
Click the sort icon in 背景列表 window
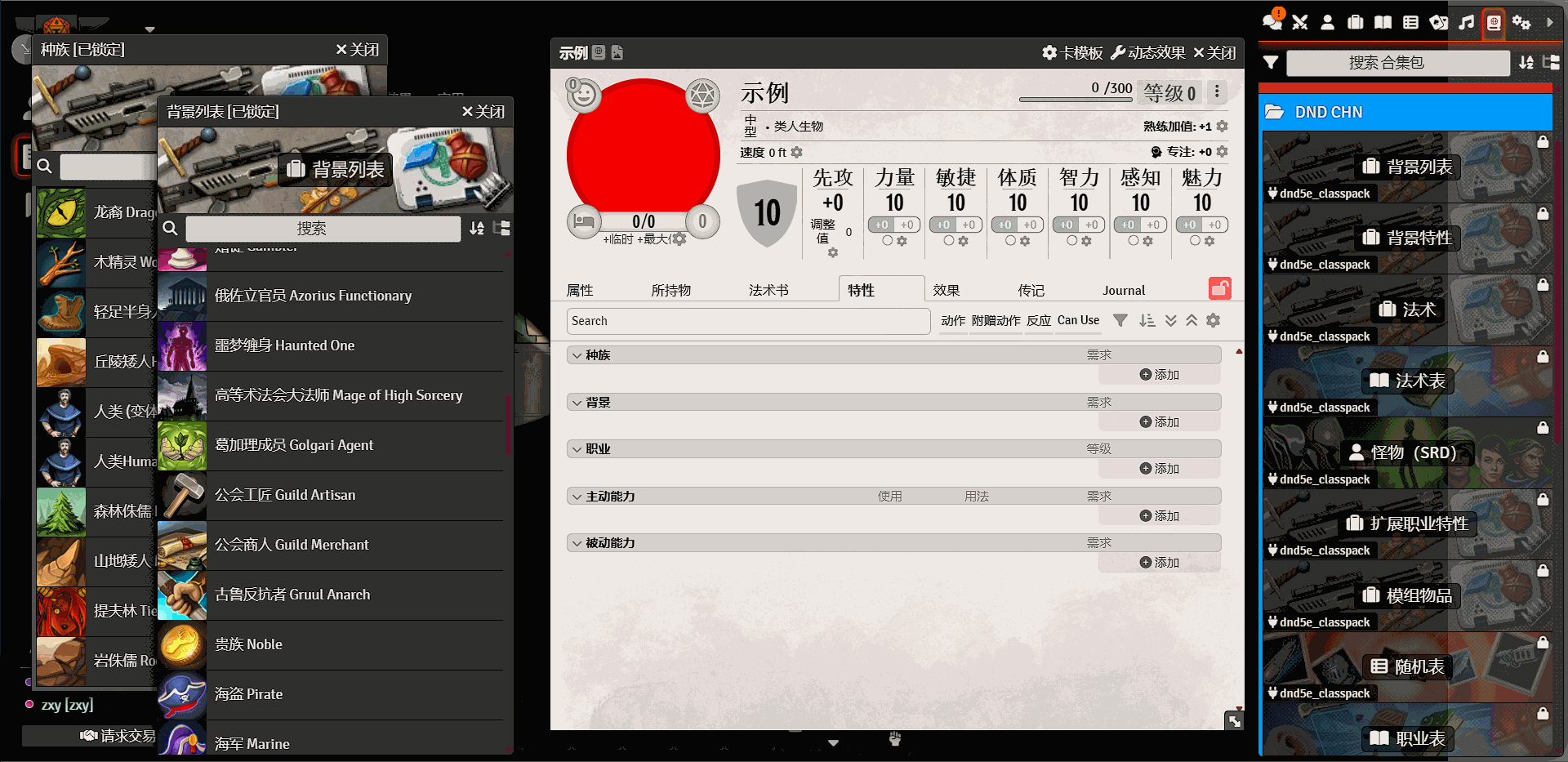click(x=477, y=229)
